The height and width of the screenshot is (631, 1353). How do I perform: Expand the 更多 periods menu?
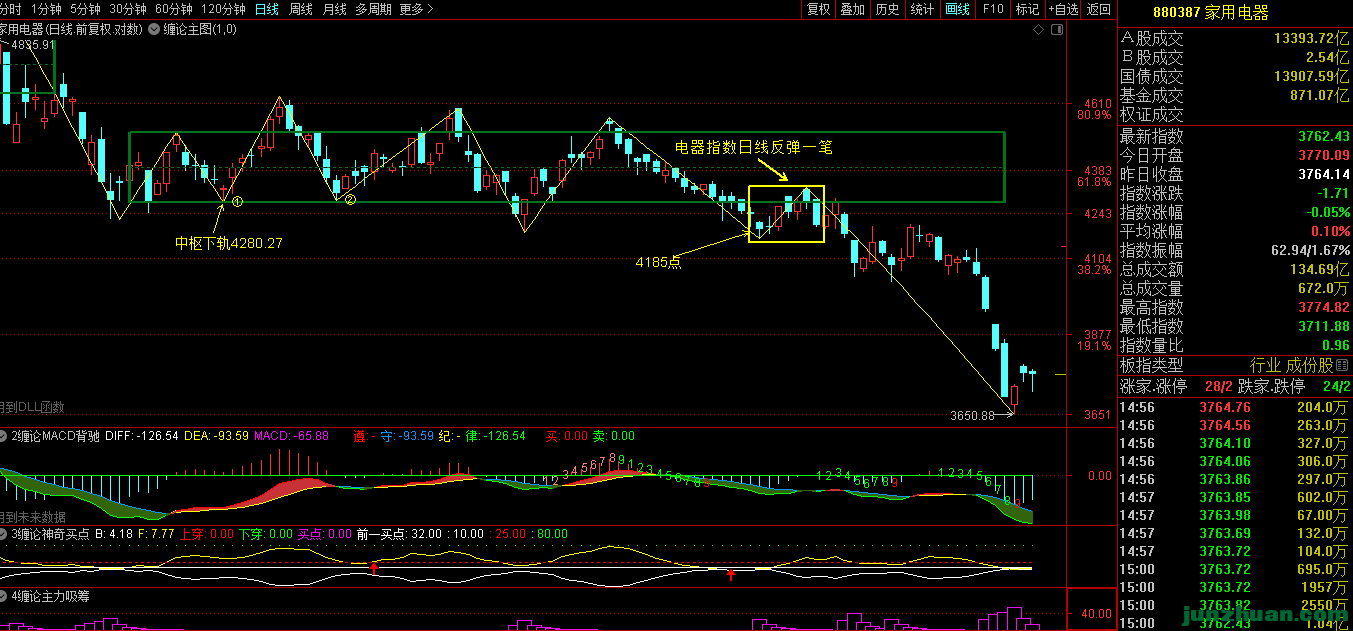pos(416,9)
